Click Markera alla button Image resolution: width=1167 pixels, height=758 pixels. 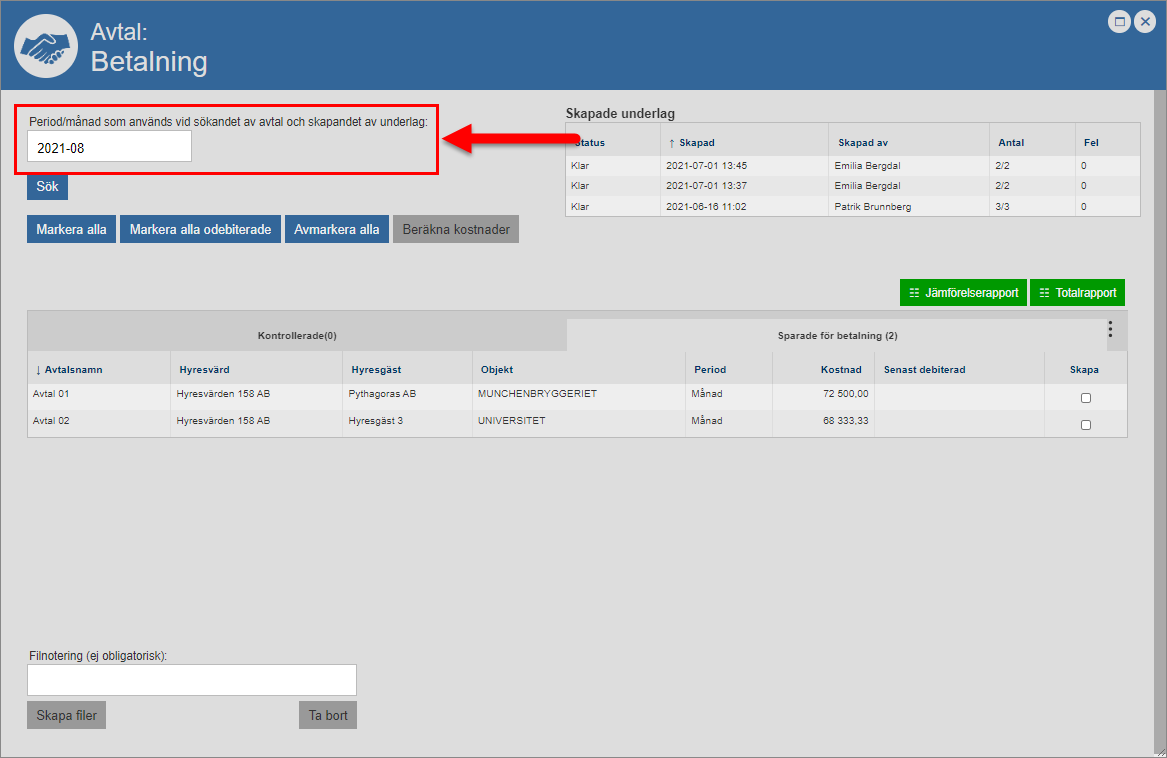tap(71, 229)
